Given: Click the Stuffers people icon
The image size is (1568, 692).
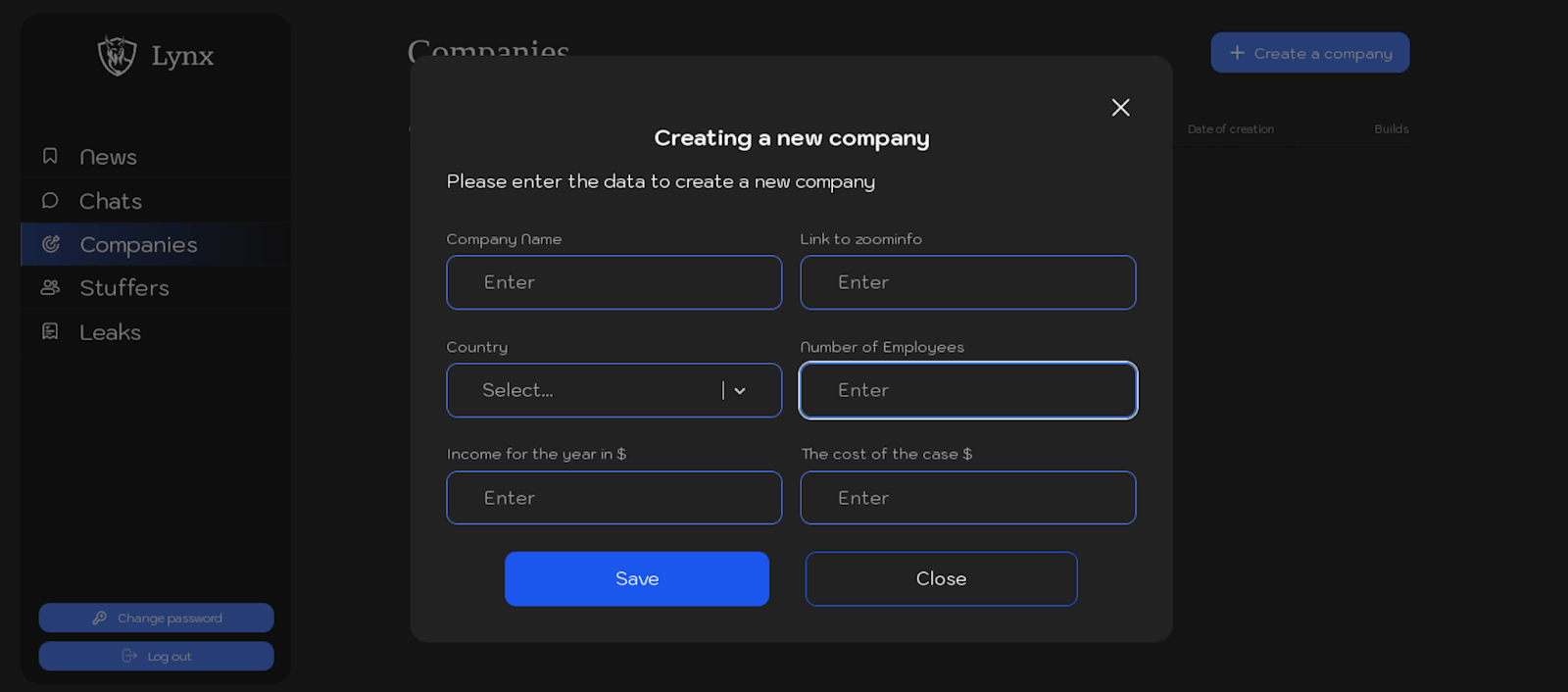Looking at the screenshot, I should (50, 287).
